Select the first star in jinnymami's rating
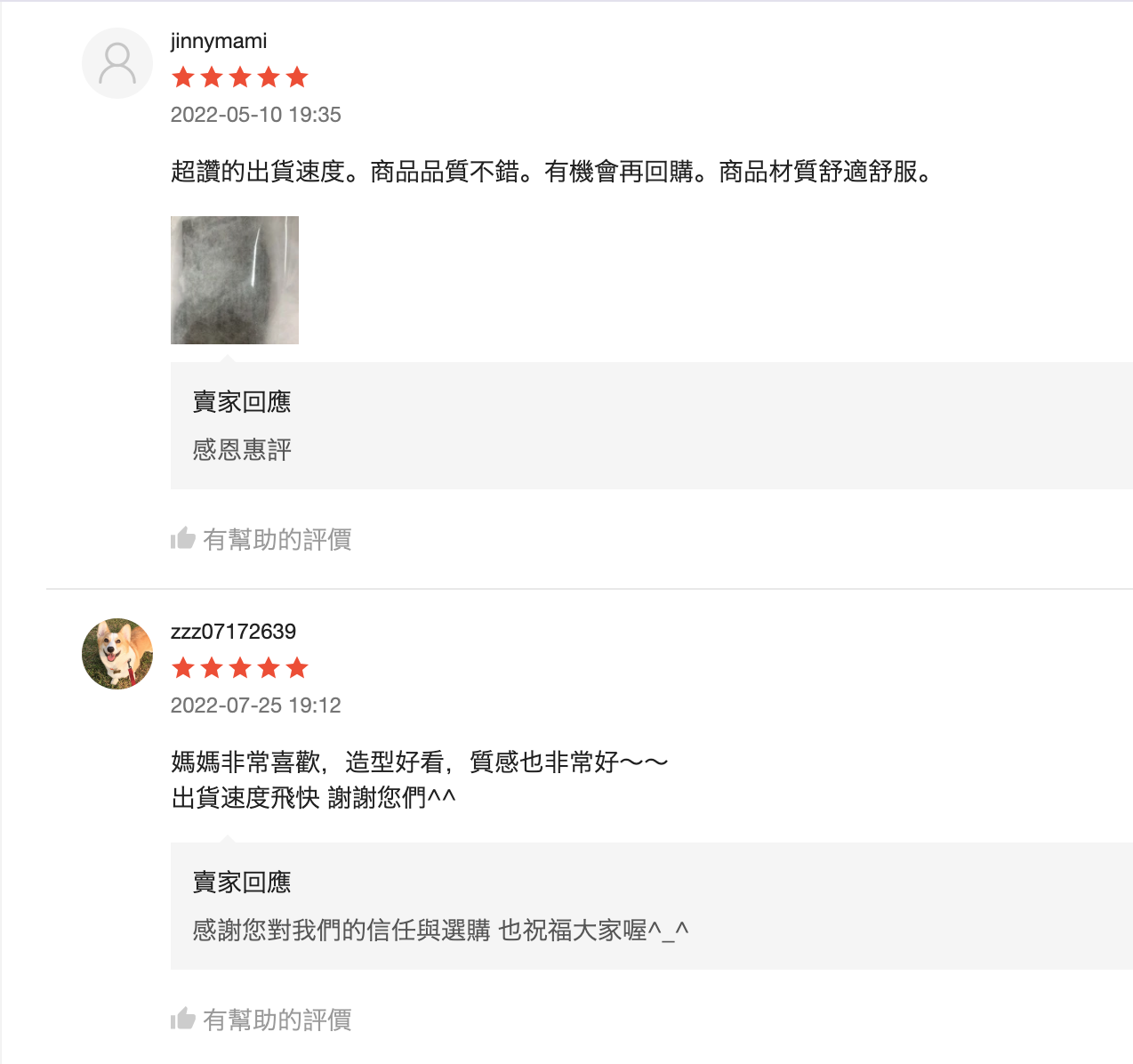This screenshot has width=1133, height=1064. pos(181,77)
